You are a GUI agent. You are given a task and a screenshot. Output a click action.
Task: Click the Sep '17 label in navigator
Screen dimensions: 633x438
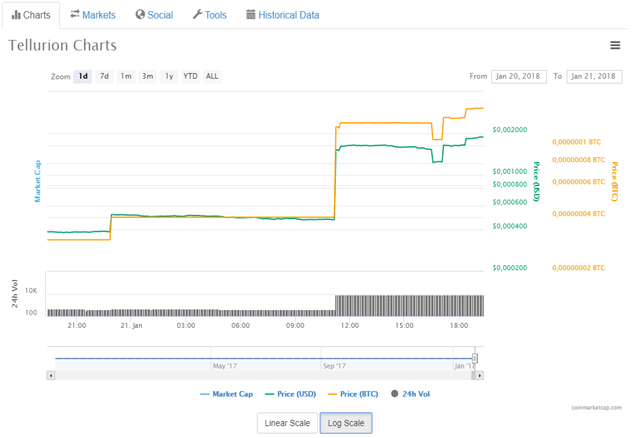pos(334,366)
